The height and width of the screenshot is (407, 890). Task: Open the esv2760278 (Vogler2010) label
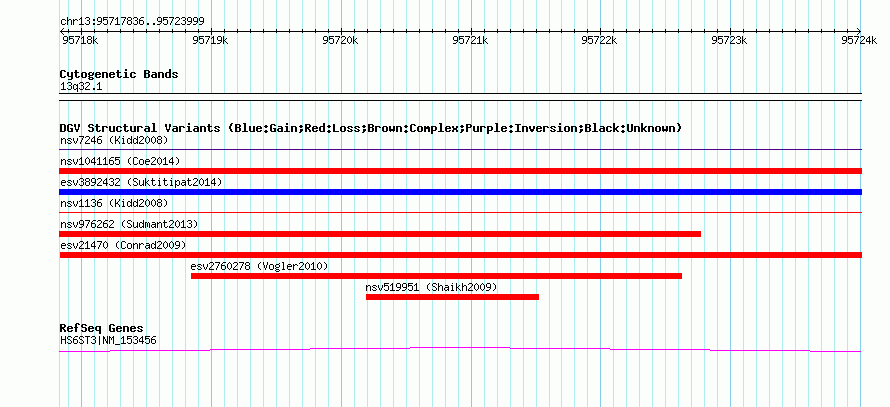tap(259, 266)
